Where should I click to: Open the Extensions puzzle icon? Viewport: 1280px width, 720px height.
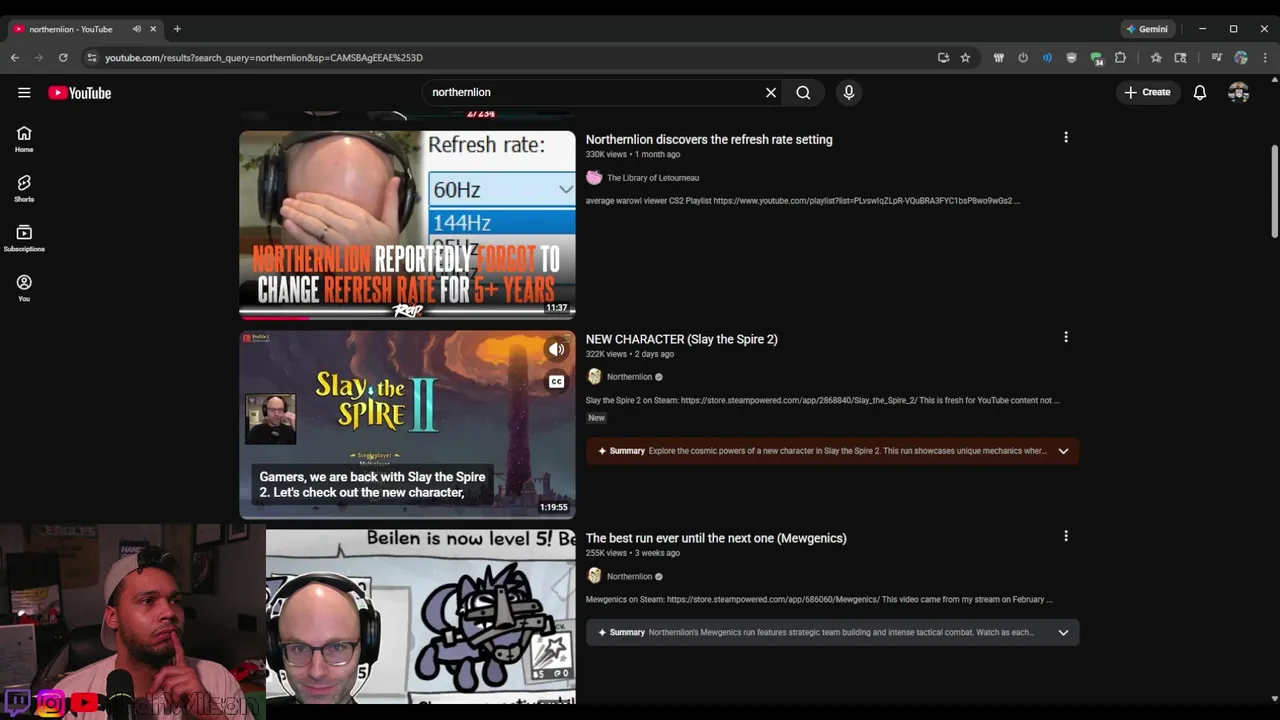[x=1120, y=58]
